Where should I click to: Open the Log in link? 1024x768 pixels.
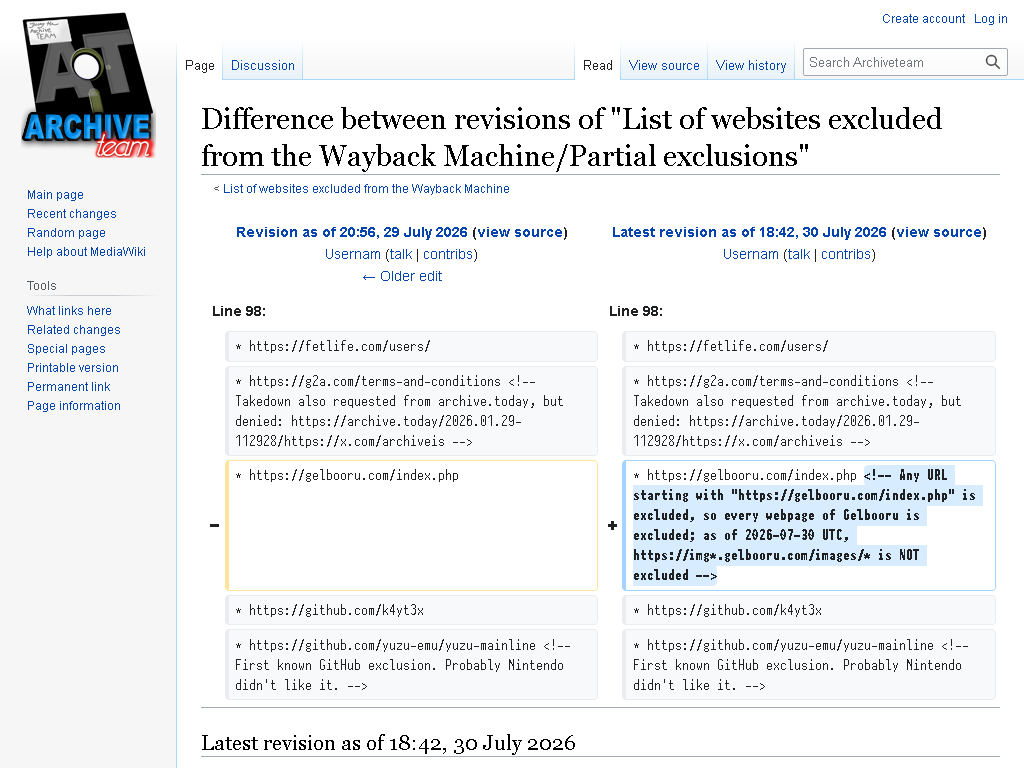pos(990,19)
